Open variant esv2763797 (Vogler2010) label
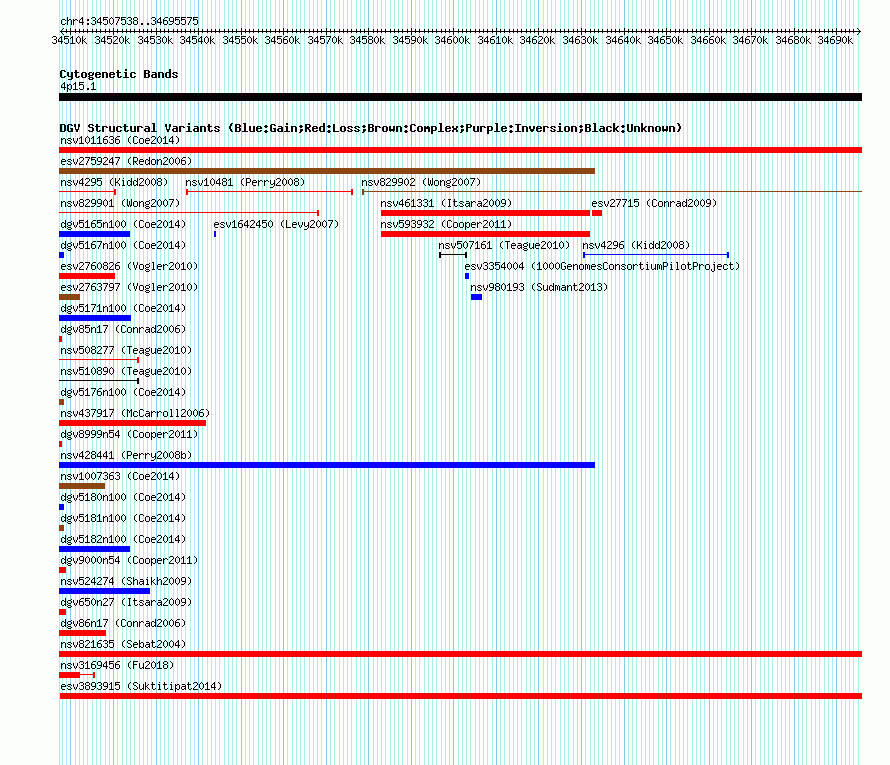Viewport: 890px width, 765px height. [x=129, y=287]
